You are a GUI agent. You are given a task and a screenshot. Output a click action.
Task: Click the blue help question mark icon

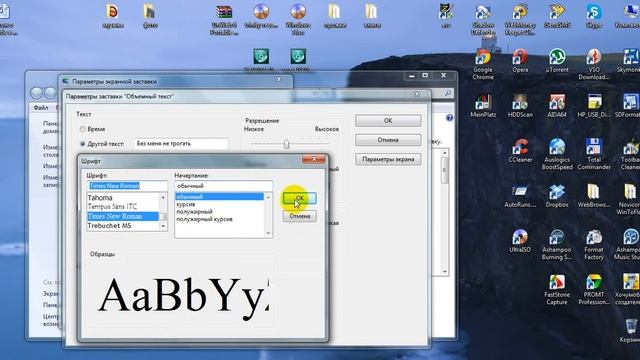click(x=449, y=118)
